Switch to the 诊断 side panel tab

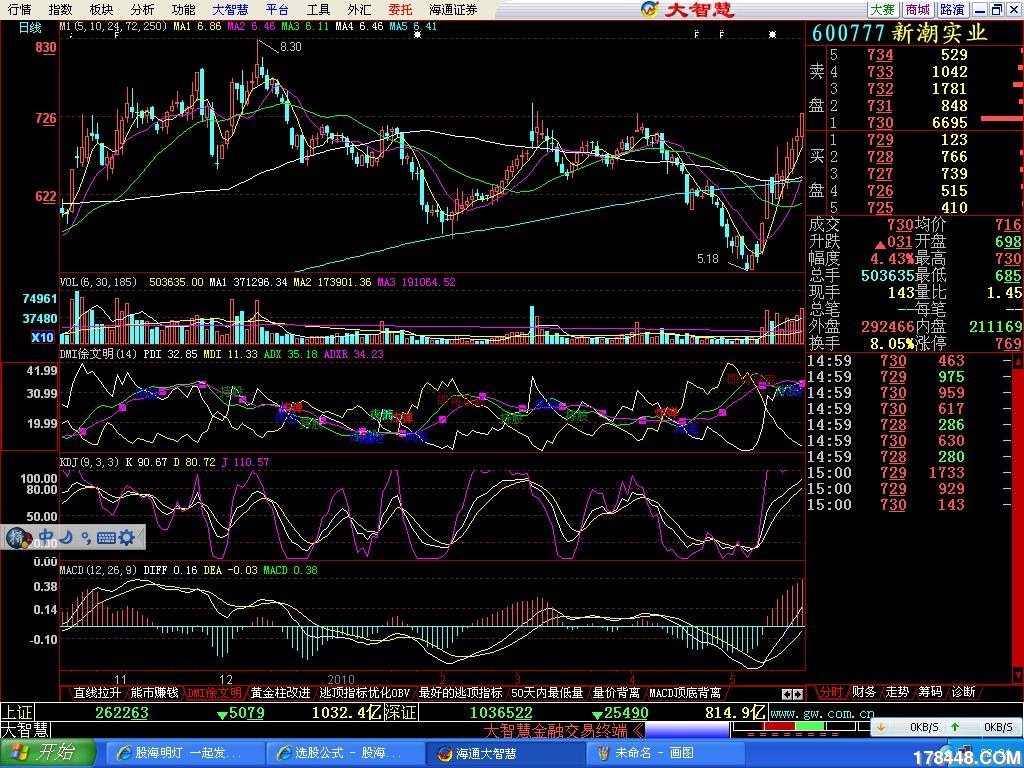[x=963, y=692]
